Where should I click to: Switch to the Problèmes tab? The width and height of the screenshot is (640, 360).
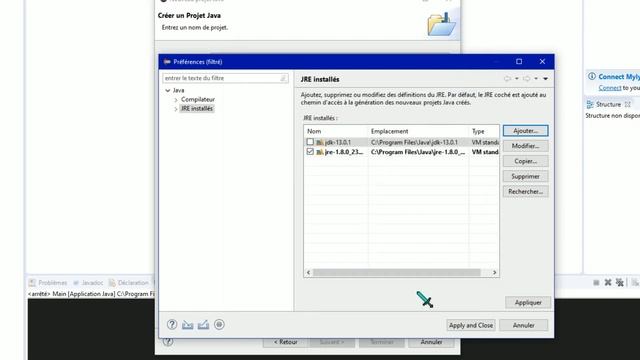pyautogui.click(x=48, y=282)
